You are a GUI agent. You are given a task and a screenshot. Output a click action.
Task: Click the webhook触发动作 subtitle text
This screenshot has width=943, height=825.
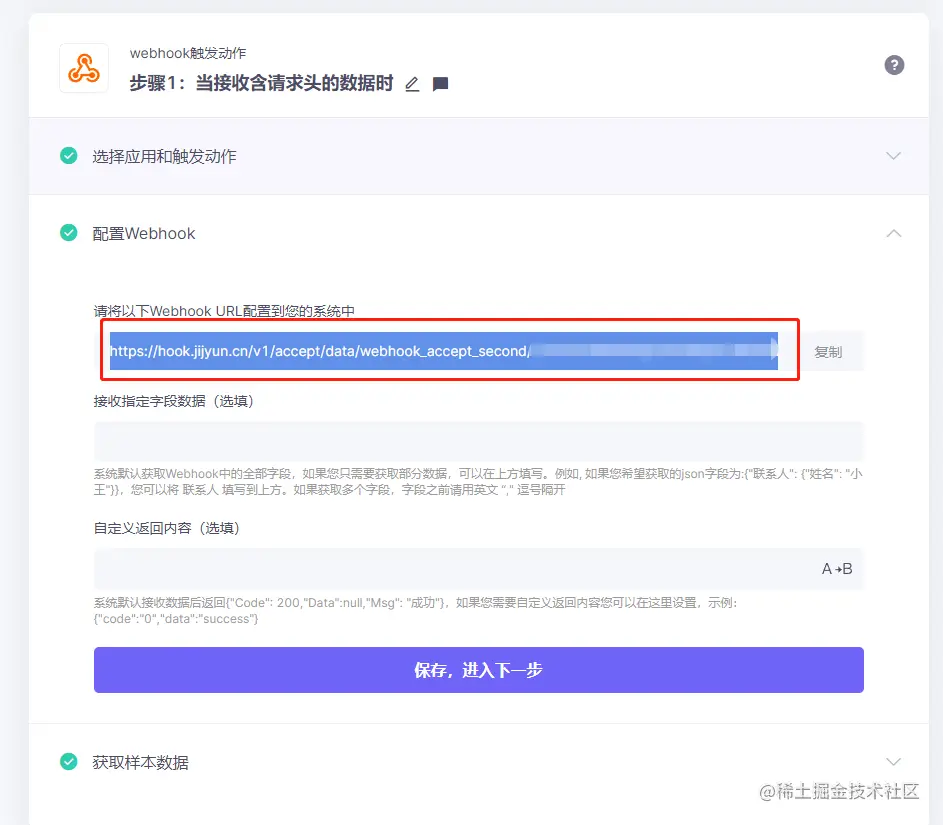pyautogui.click(x=188, y=53)
